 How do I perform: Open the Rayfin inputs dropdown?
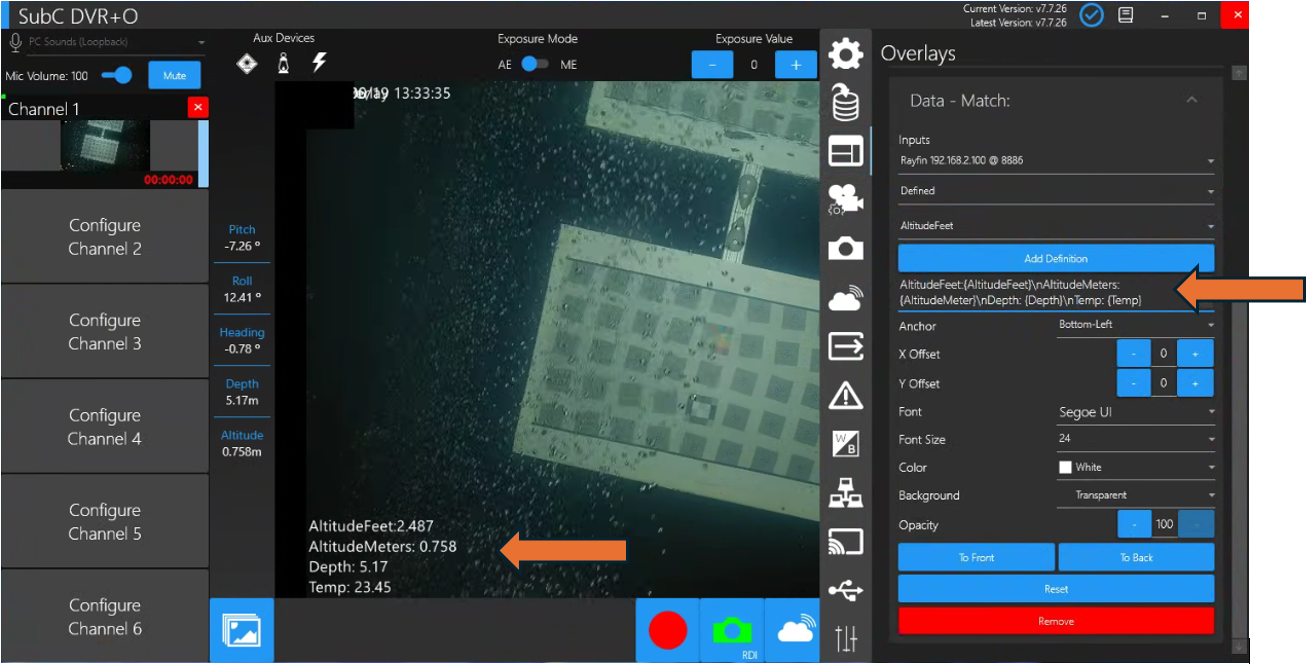coord(1055,161)
